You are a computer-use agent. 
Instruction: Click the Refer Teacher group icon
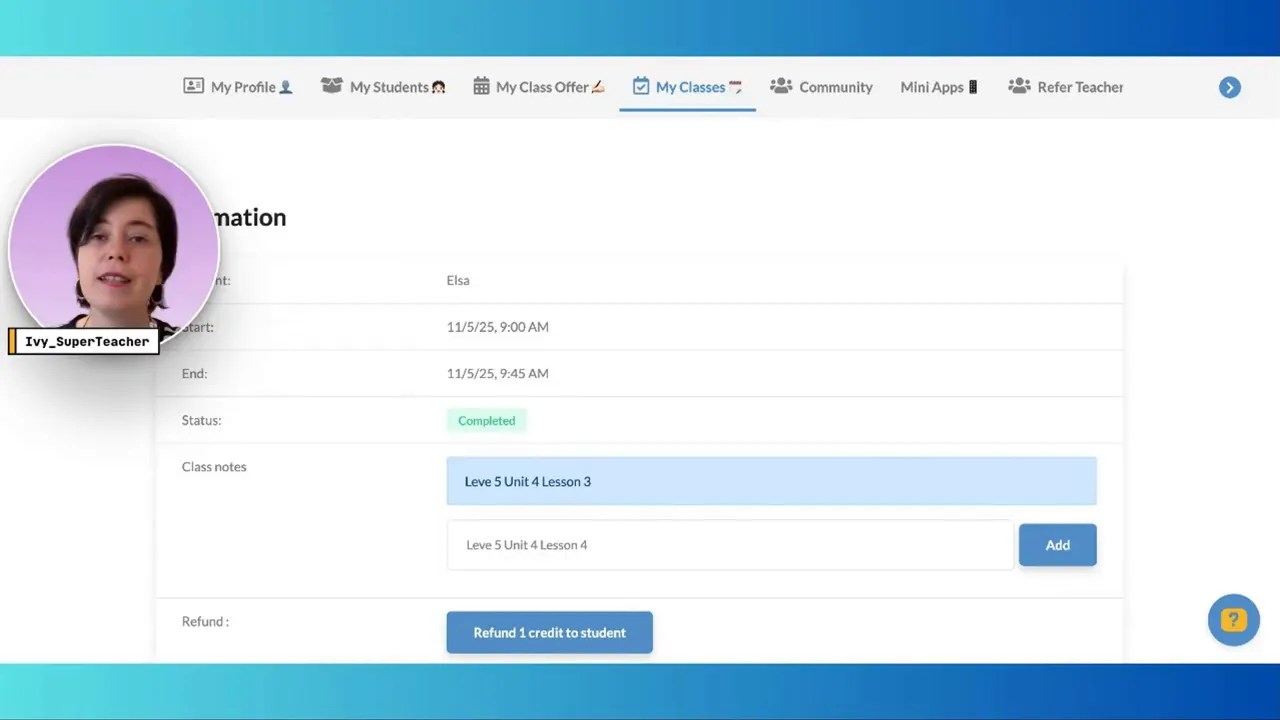click(1019, 86)
